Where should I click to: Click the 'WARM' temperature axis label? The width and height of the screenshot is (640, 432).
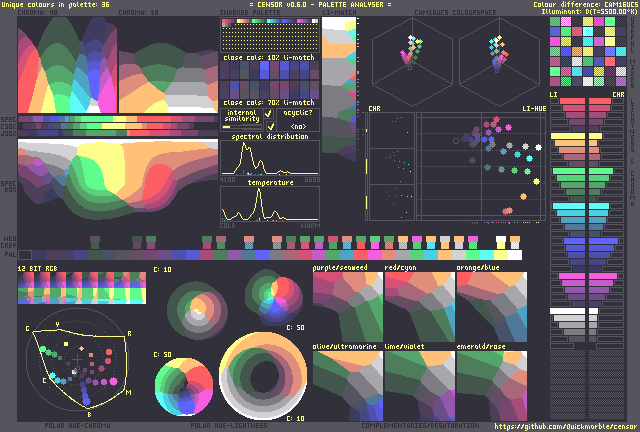[310, 225]
